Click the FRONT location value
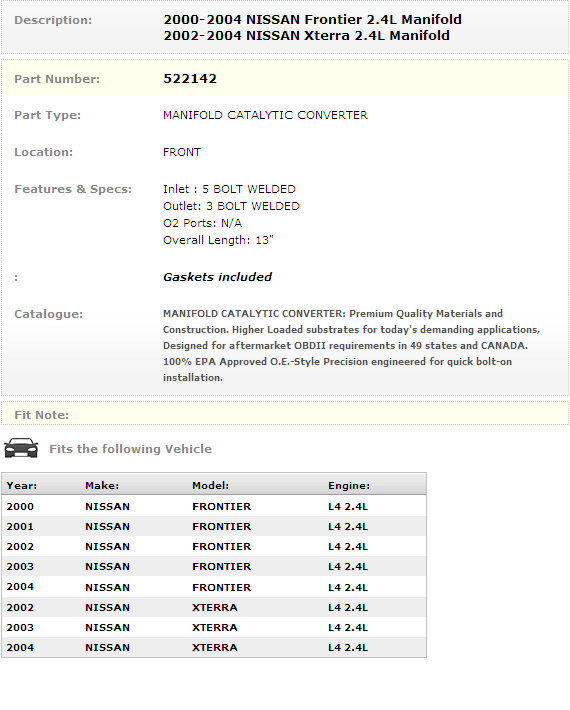Image resolution: width=570 pixels, height=710 pixels. (x=182, y=152)
